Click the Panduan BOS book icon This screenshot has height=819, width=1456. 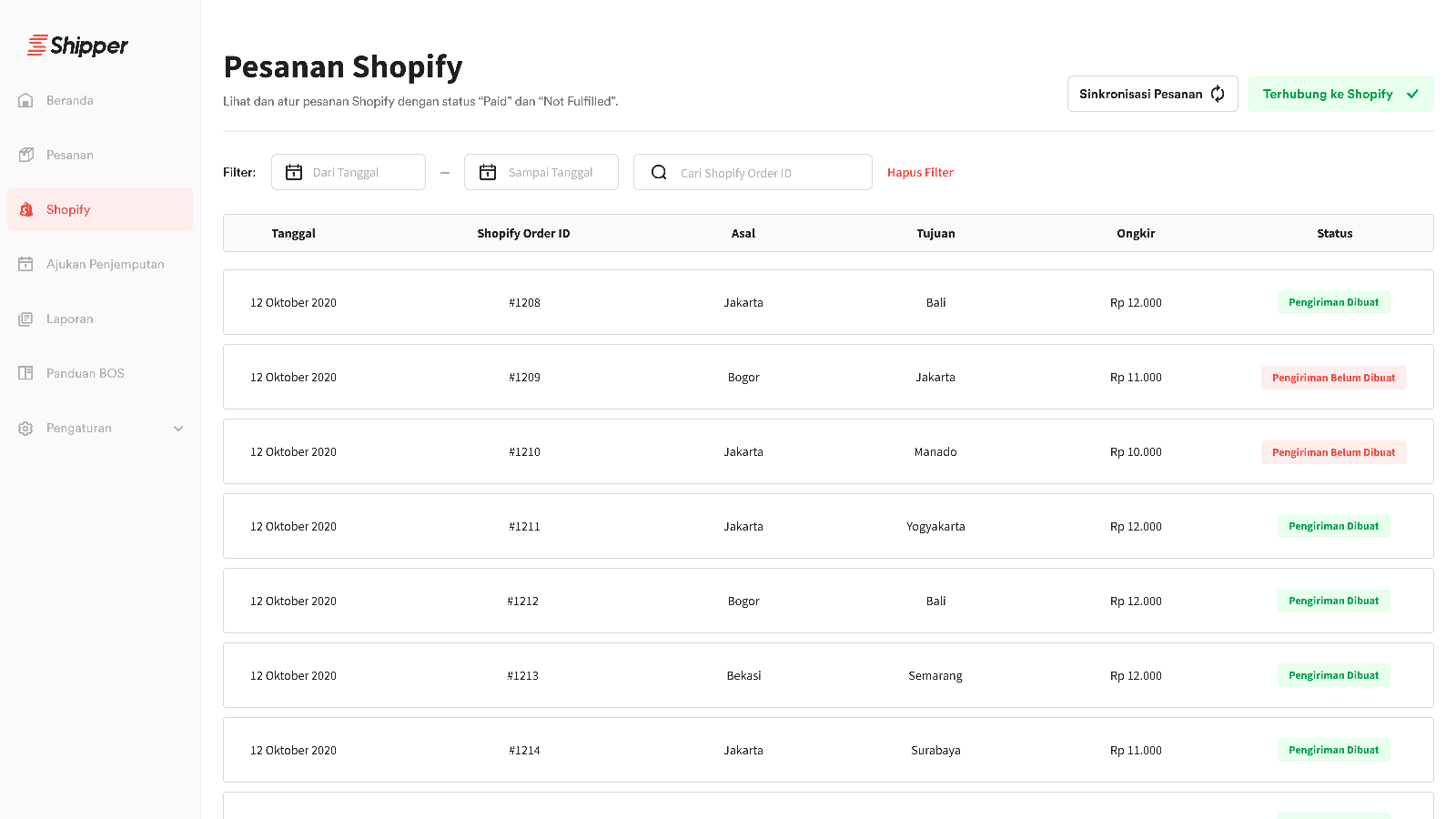[25, 373]
